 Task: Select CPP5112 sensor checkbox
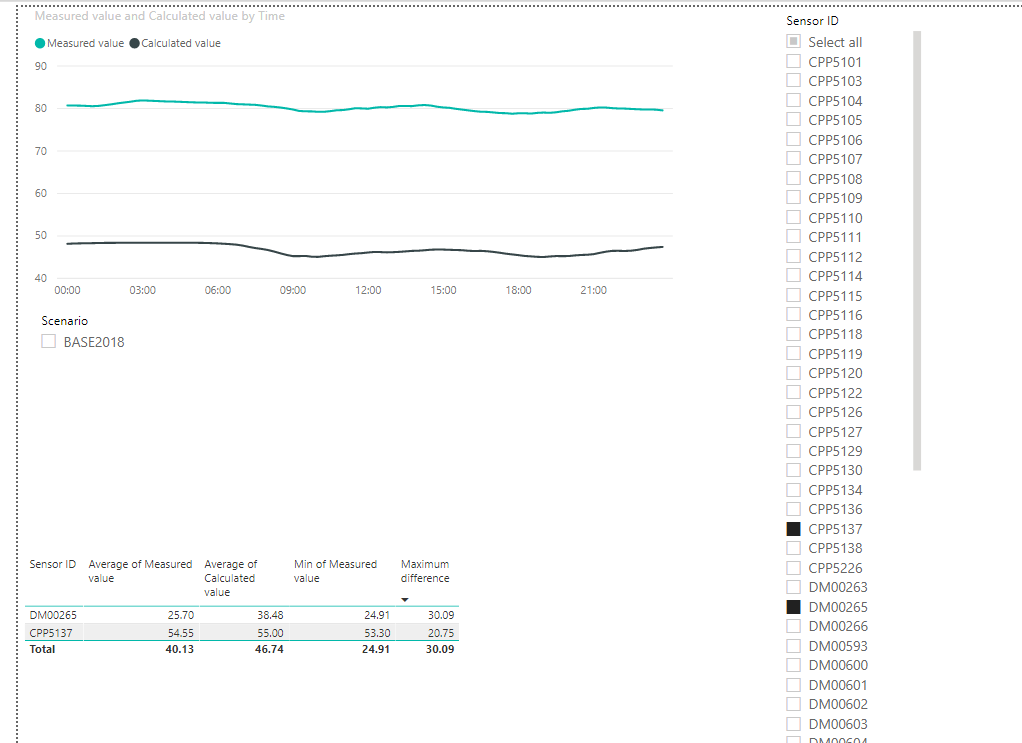(x=793, y=256)
